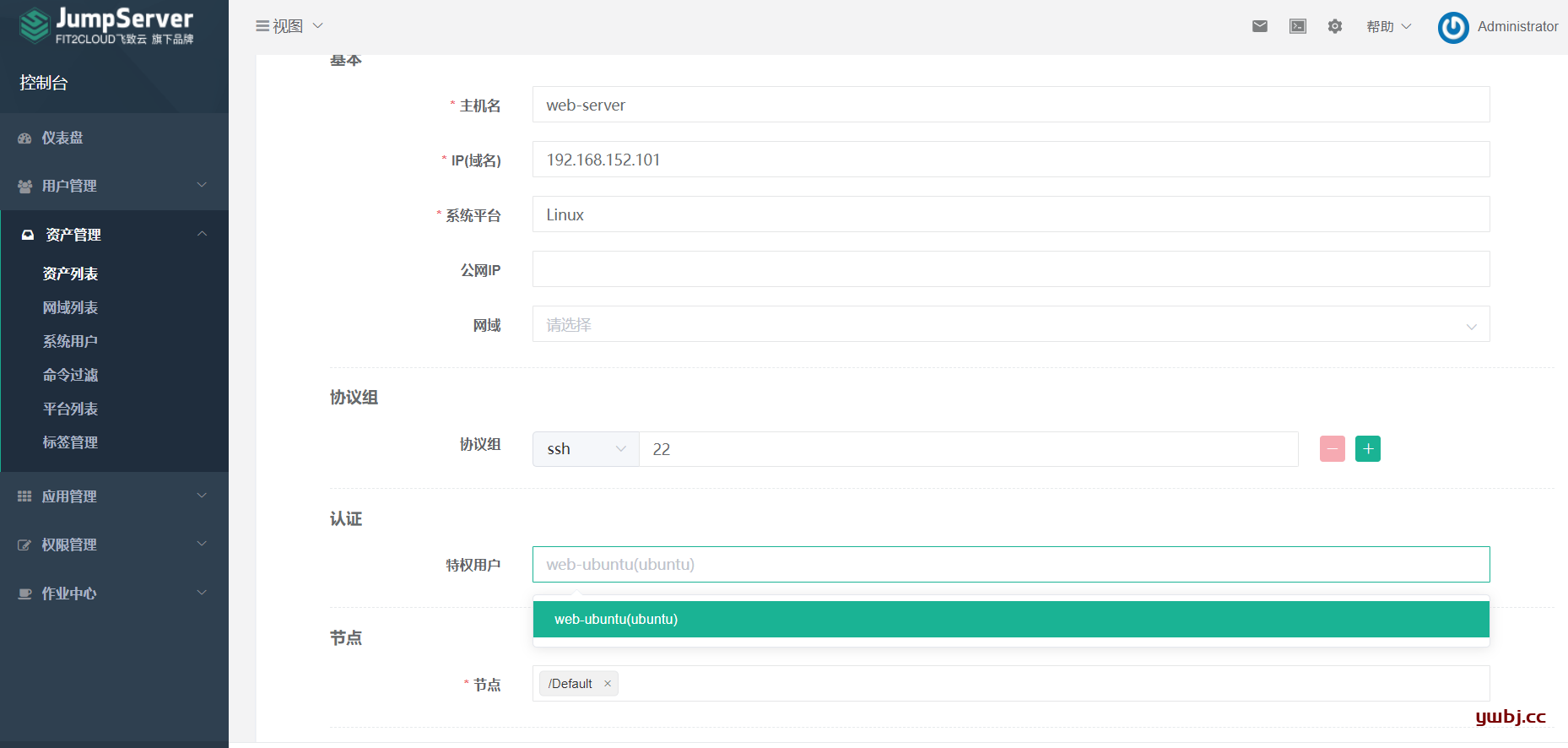Image resolution: width=1568 pixels, height=748 pixels.
Task: Click the hamburger view menu icon
Action: 262,26
